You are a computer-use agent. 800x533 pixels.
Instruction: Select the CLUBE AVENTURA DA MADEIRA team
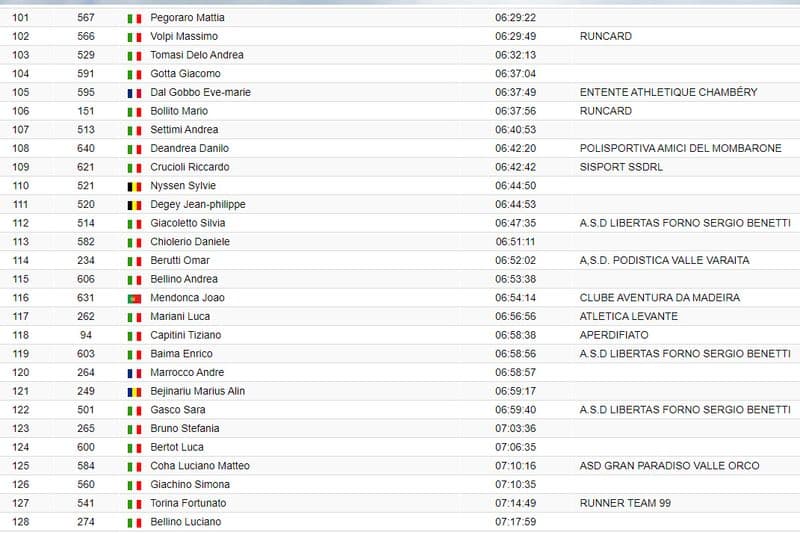click(659, 297)
